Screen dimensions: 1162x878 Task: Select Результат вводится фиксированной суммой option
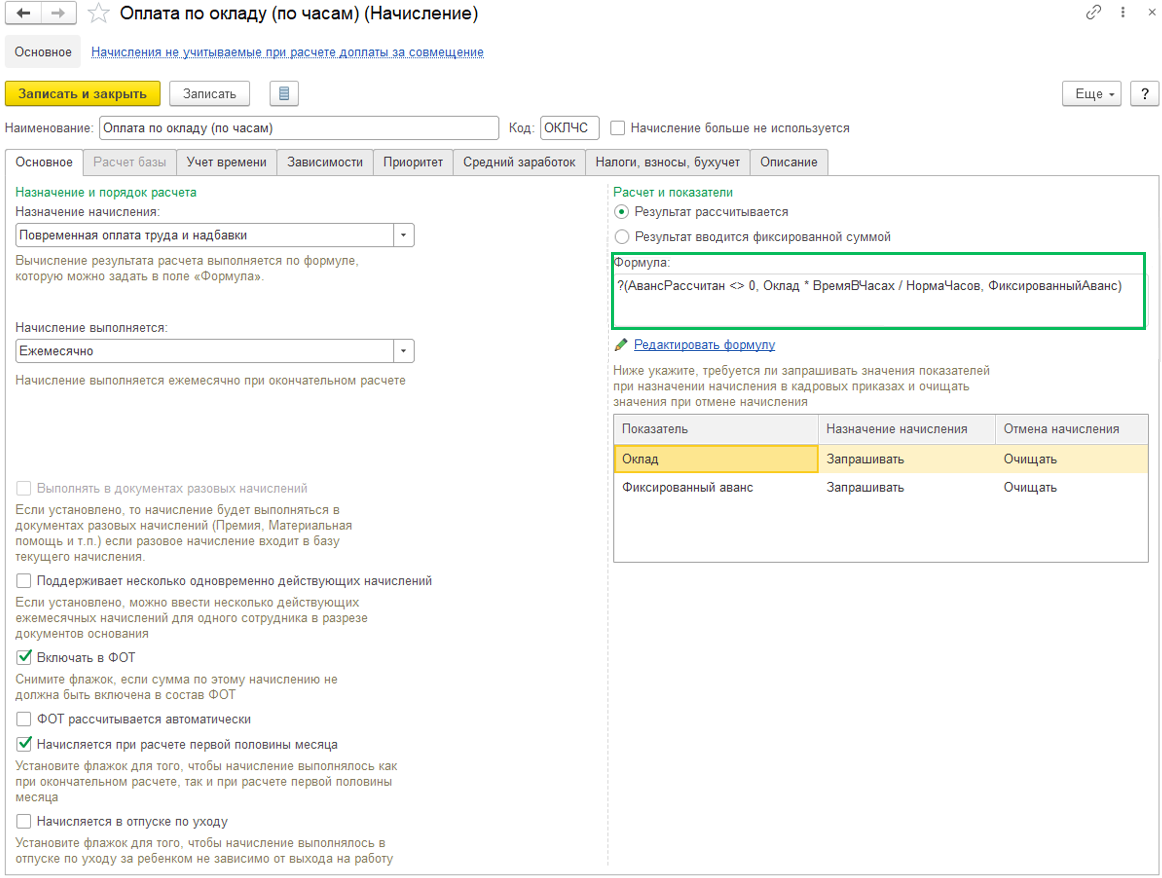coord(622,237)
